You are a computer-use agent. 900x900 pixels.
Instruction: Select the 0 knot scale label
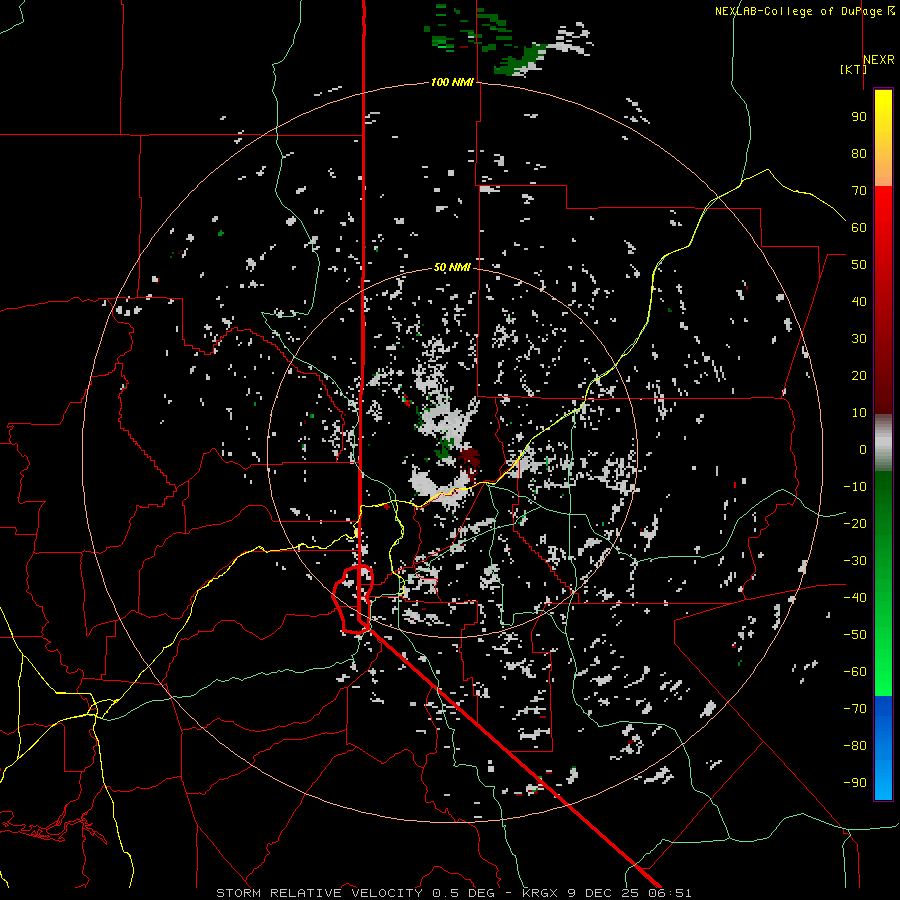coord(863,449)
